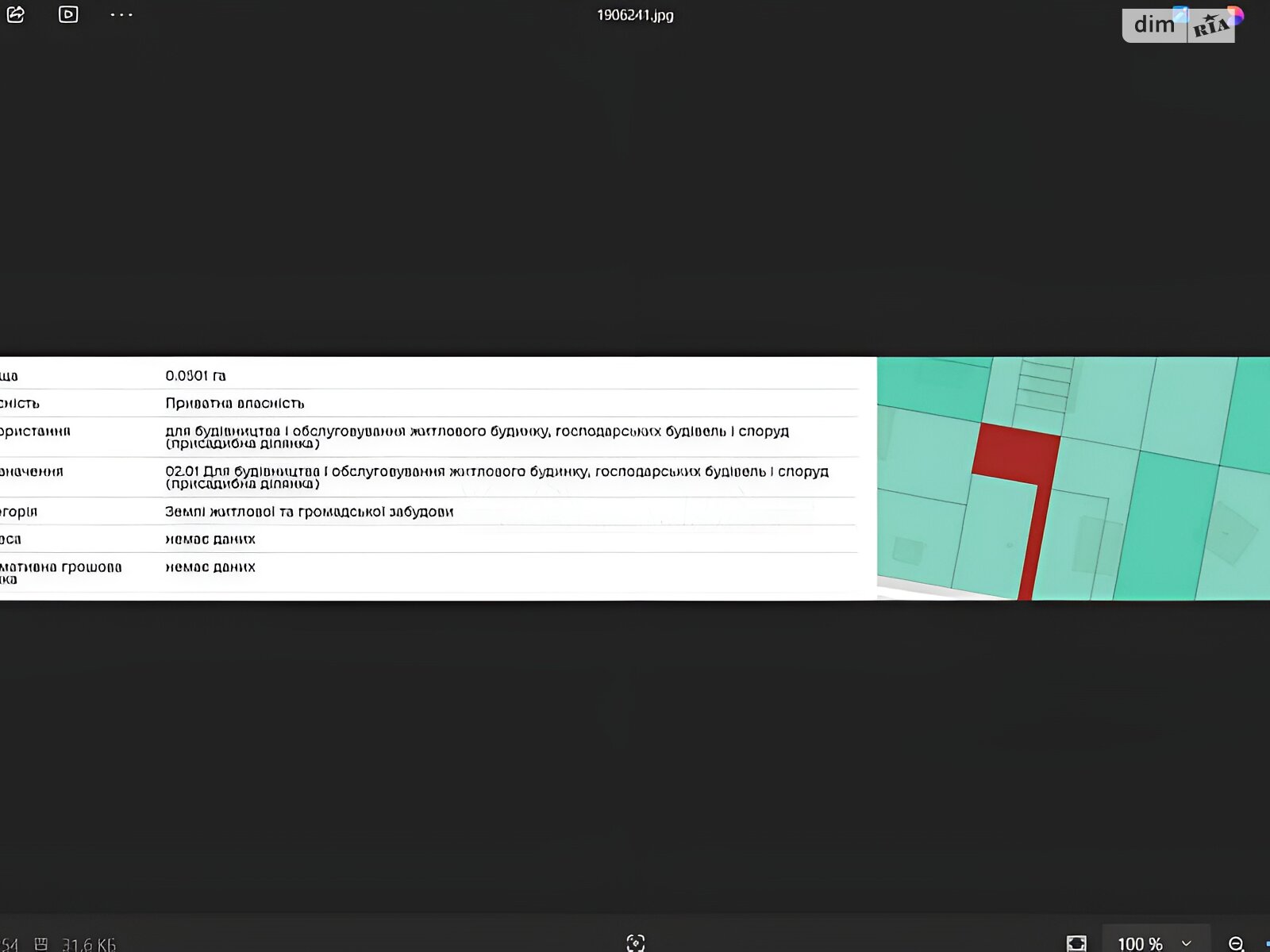Click the file name 1906241.jpg
This screenshot has width=1270, height=952.
click(x=635, y=15)
